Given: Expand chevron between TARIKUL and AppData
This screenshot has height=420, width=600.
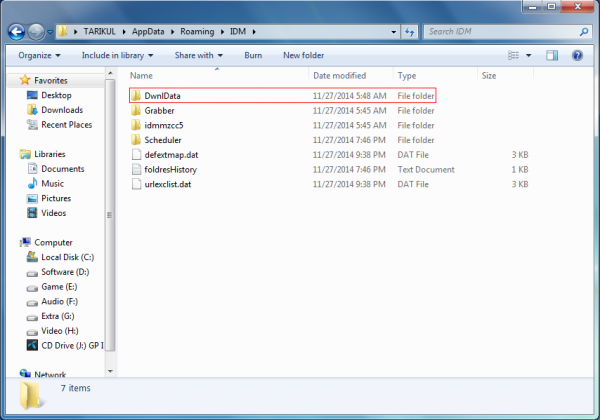Looking at the screenshot, I should click(124, 32).
